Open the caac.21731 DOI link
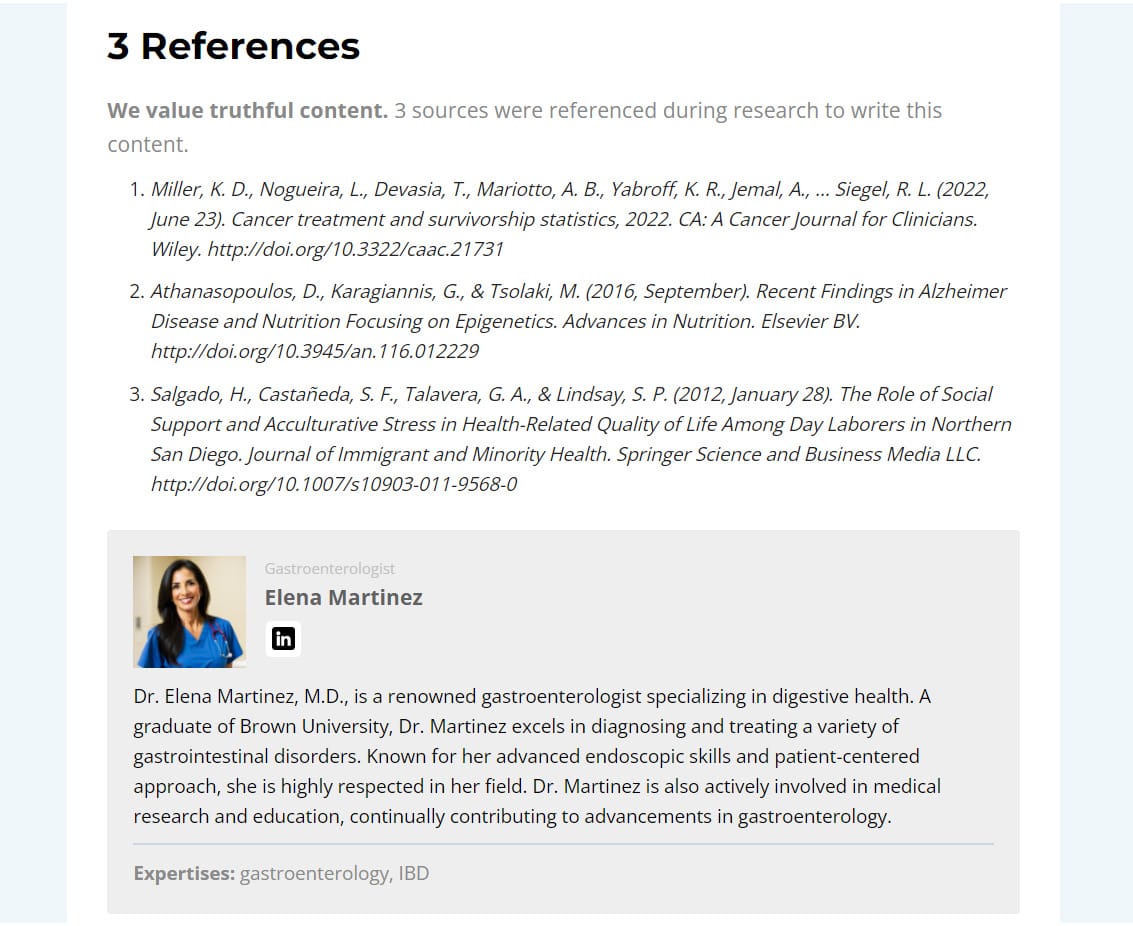Image resolution: width=1133 pixels, height=926 pixels. pyautogui.click(x=355, y=249)
